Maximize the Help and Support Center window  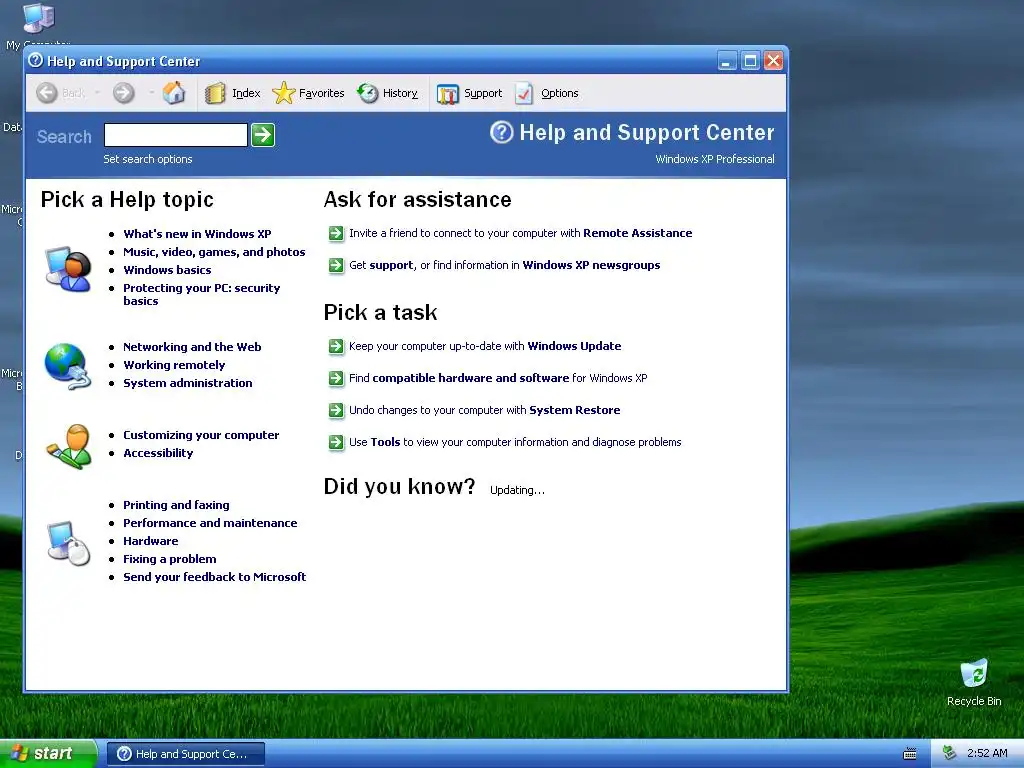(750, 61)
